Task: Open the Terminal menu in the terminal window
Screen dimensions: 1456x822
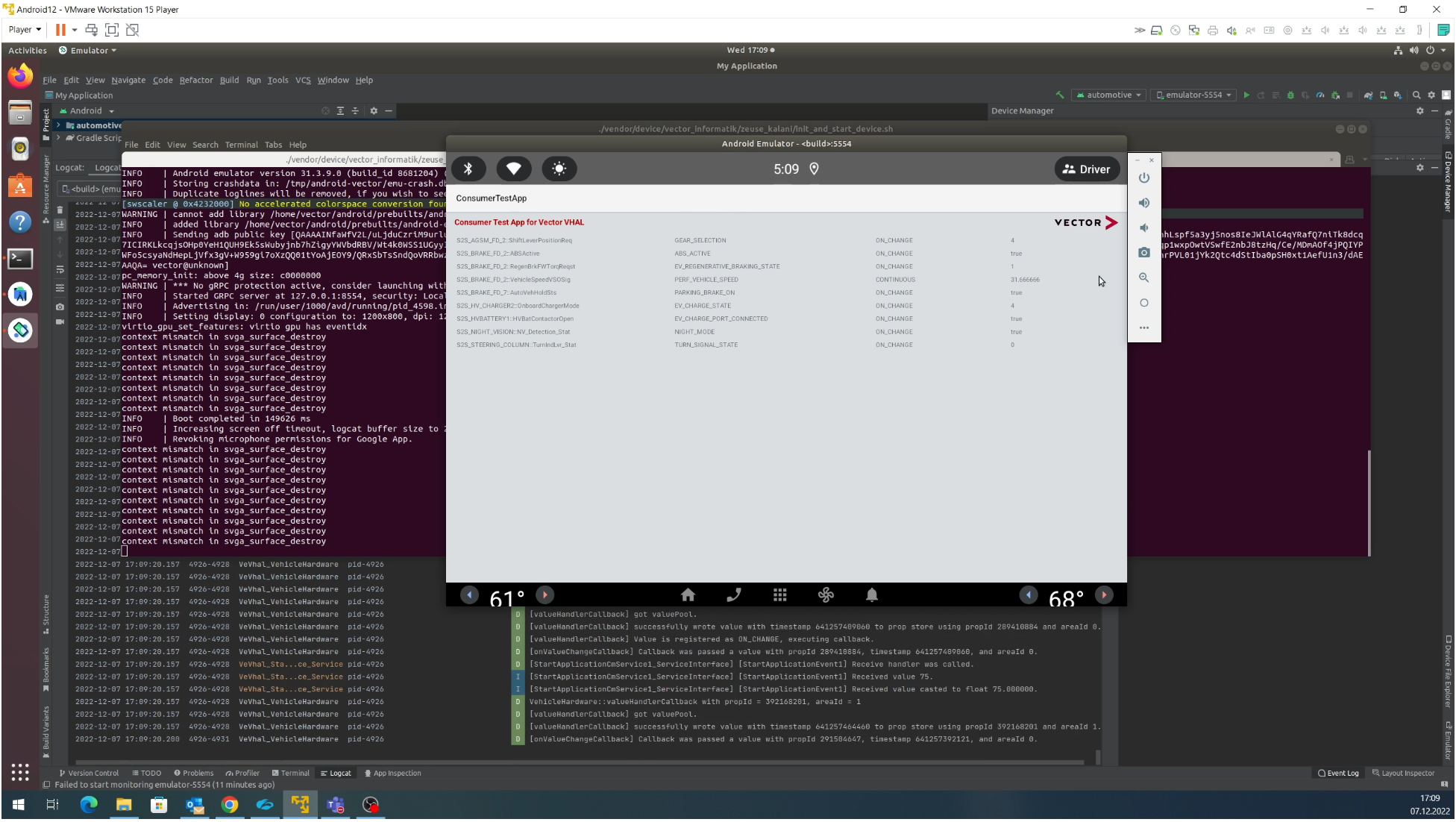Action: click(x=241, y=145)
